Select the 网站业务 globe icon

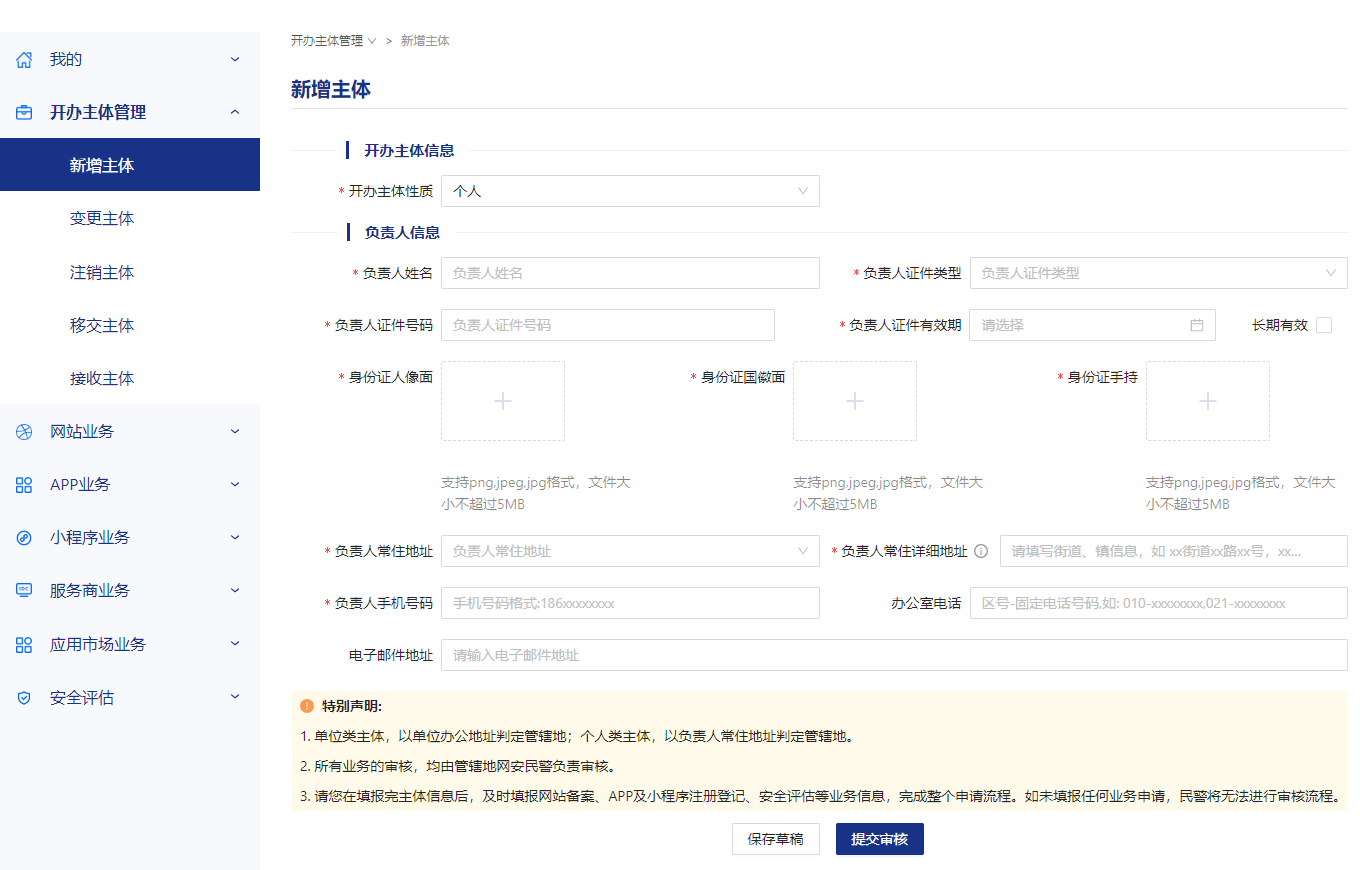(x=23, y=431)
